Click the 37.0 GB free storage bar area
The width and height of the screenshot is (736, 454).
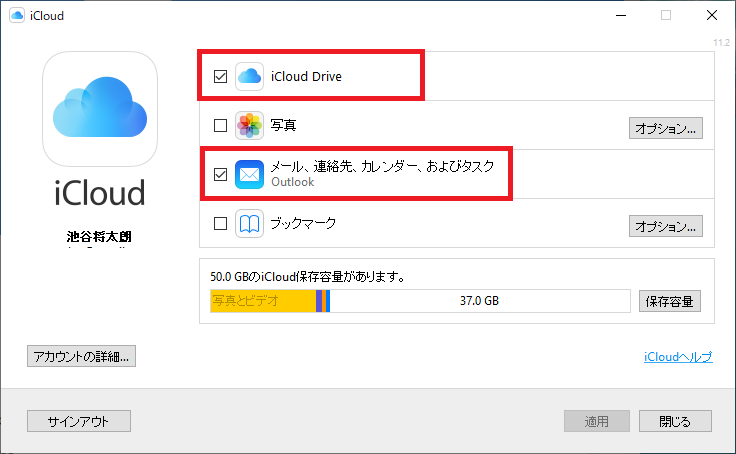point(480,301)
